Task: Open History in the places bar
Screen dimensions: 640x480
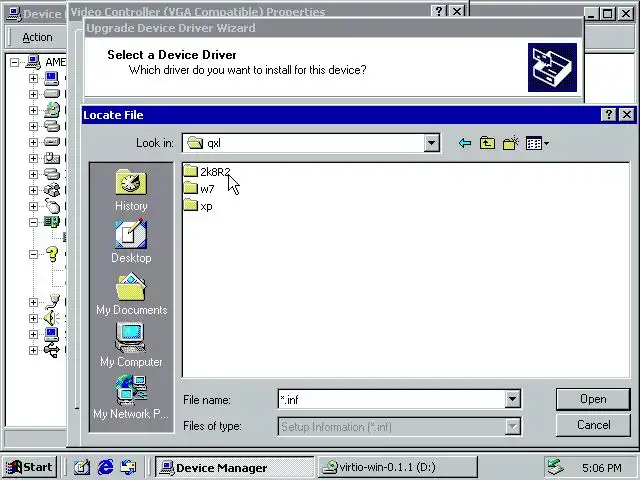Action: pyautogui.click(x=131, y=191)
